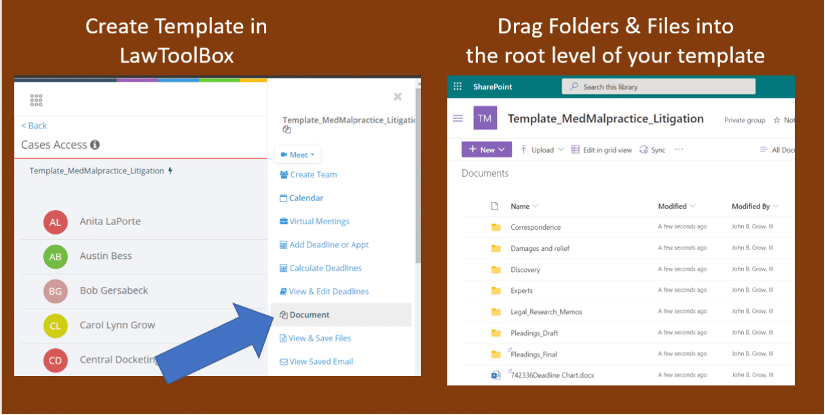The width and height of the screenshot is (825, 415).
Task: Open the Calendar menu item
Action: pyautogui.click(x=301, y=198)
